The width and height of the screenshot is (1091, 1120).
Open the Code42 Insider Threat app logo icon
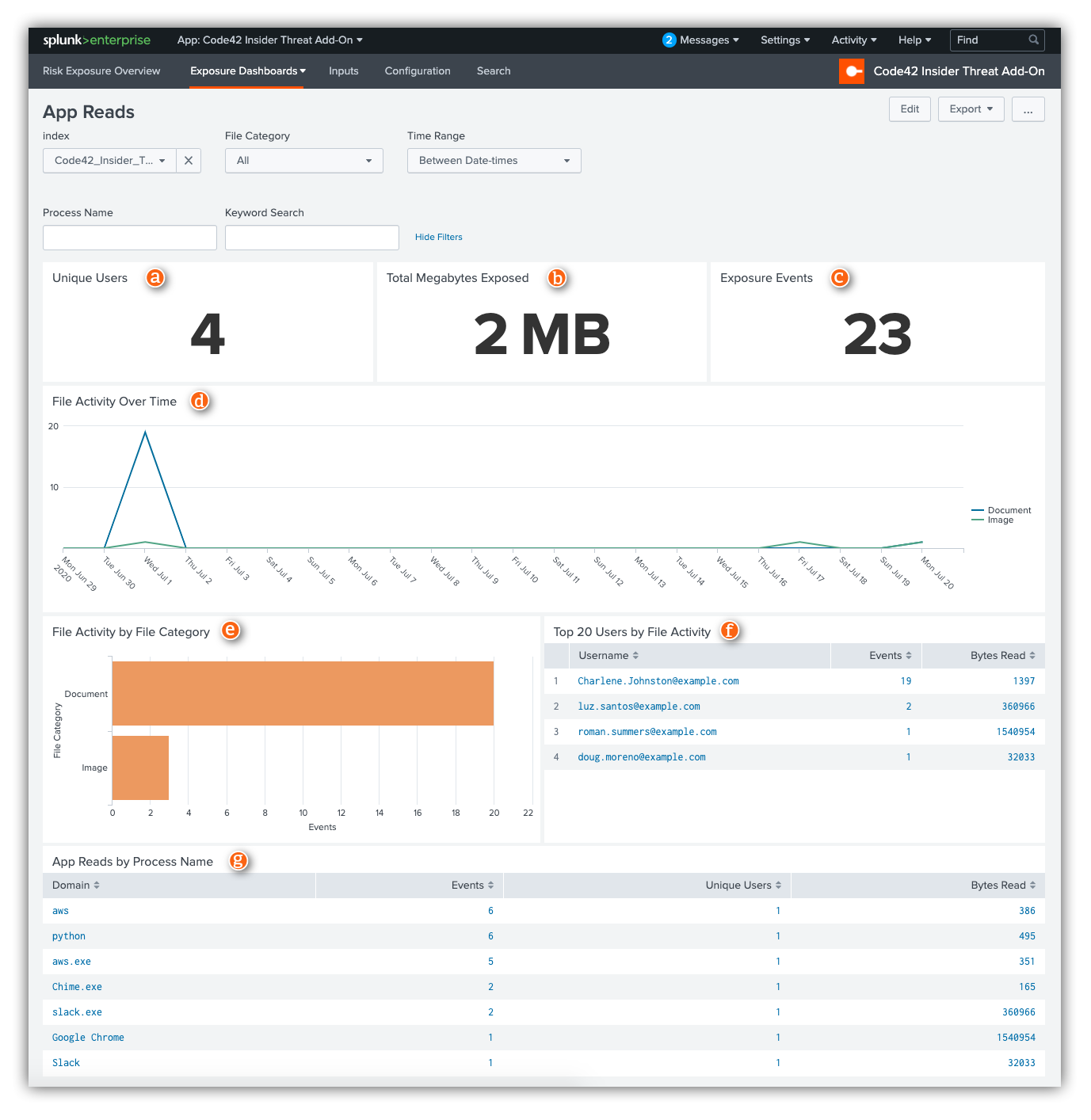pyautogui.click(x=852, y=71)
